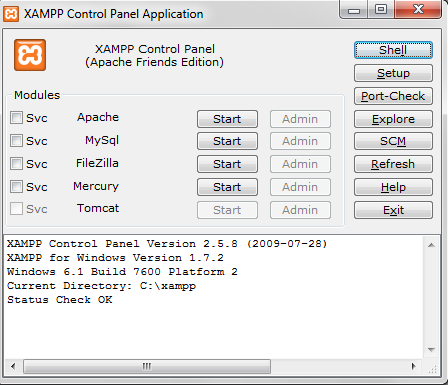Click the 'Status Check OK' log line
The image size is (448, 385).
tap(60, 300)
